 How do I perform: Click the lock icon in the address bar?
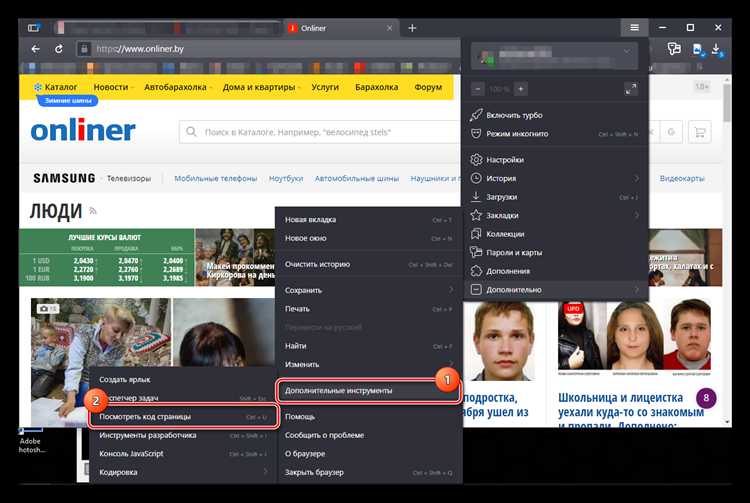(x=84, y=49)
